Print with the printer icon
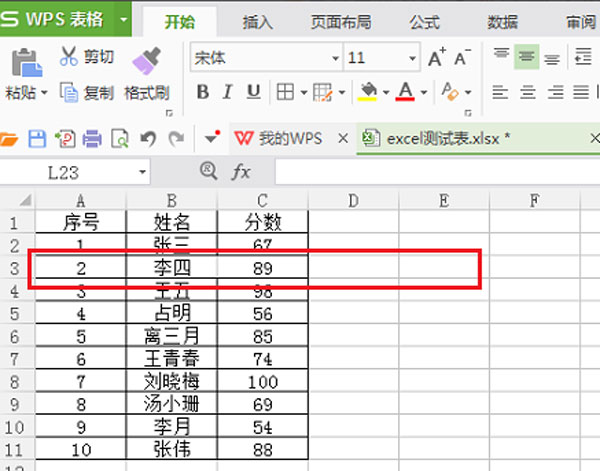The width and height of the screenshot is (600, 471). pyautogui.click(x=92, y=139)
